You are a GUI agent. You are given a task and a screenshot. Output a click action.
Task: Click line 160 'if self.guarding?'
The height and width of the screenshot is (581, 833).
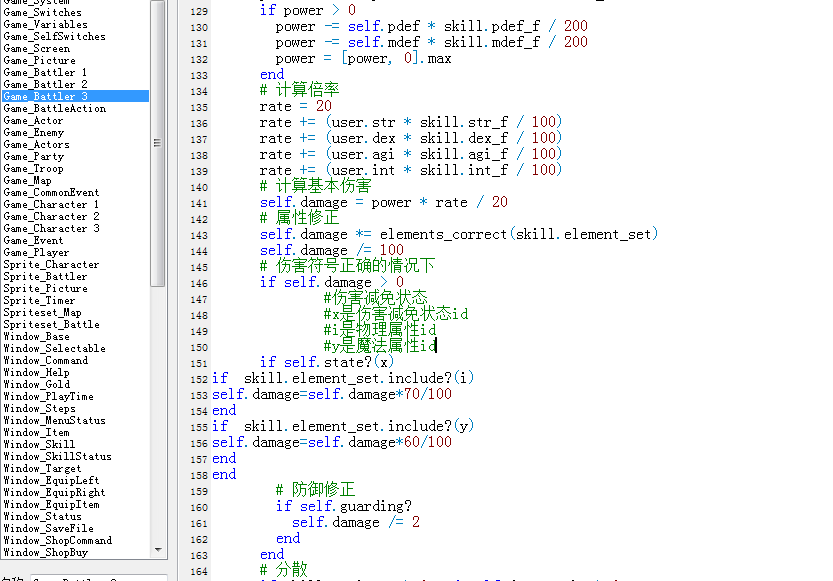click(x=344, y=506)
